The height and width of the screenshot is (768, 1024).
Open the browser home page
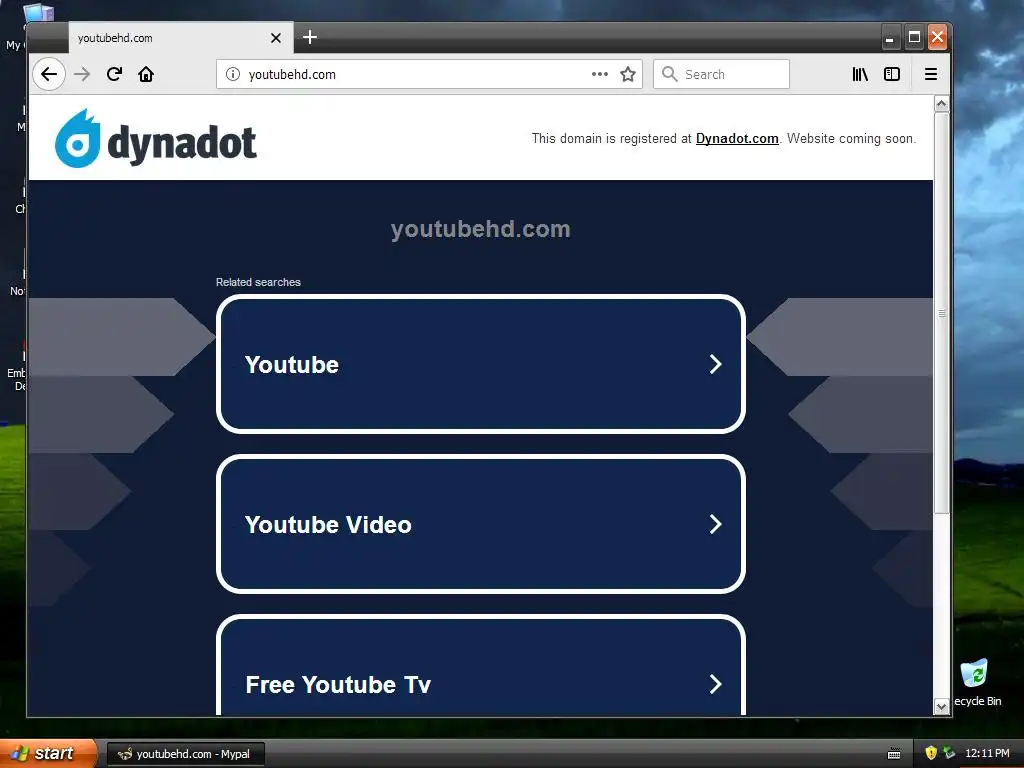point(146,74)
